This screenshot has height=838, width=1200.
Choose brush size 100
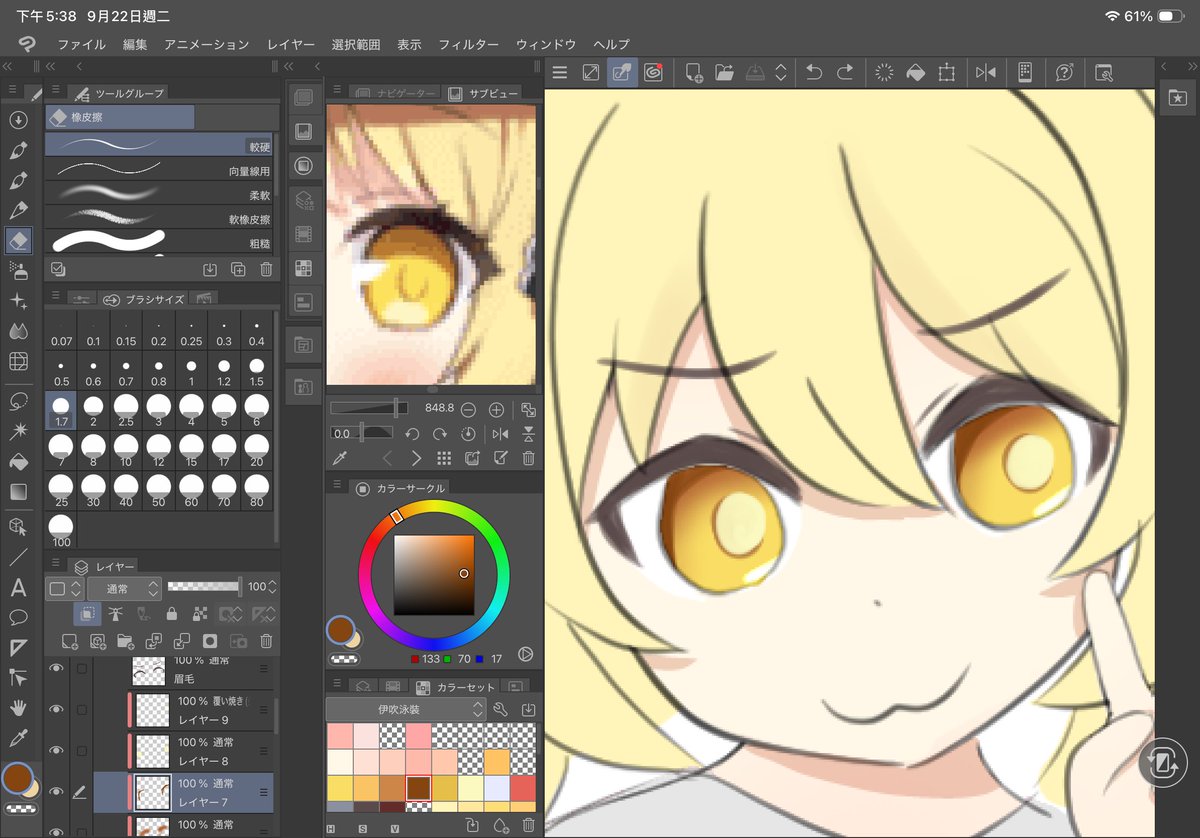click(x=61, y=530)
